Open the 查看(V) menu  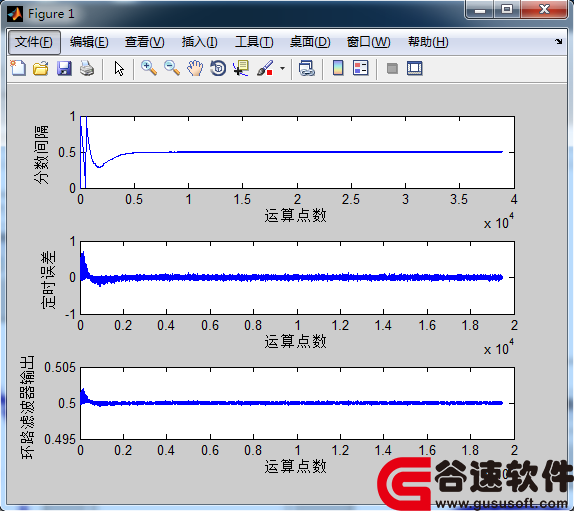tap(144, 42)
